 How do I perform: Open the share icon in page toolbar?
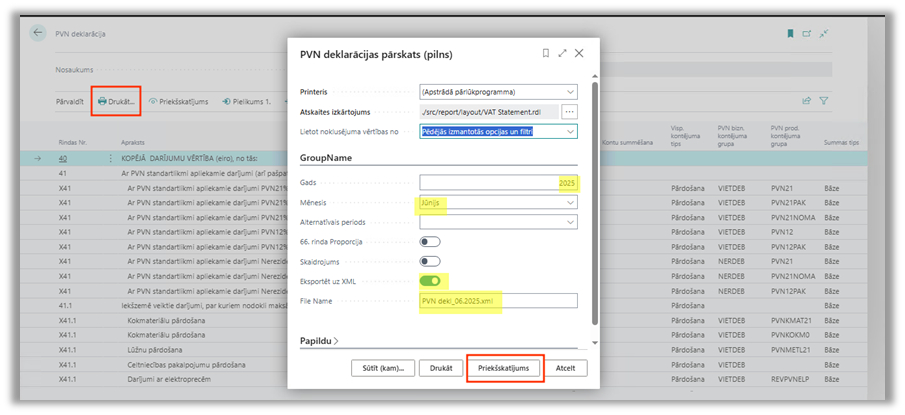(x=806, y=101)
